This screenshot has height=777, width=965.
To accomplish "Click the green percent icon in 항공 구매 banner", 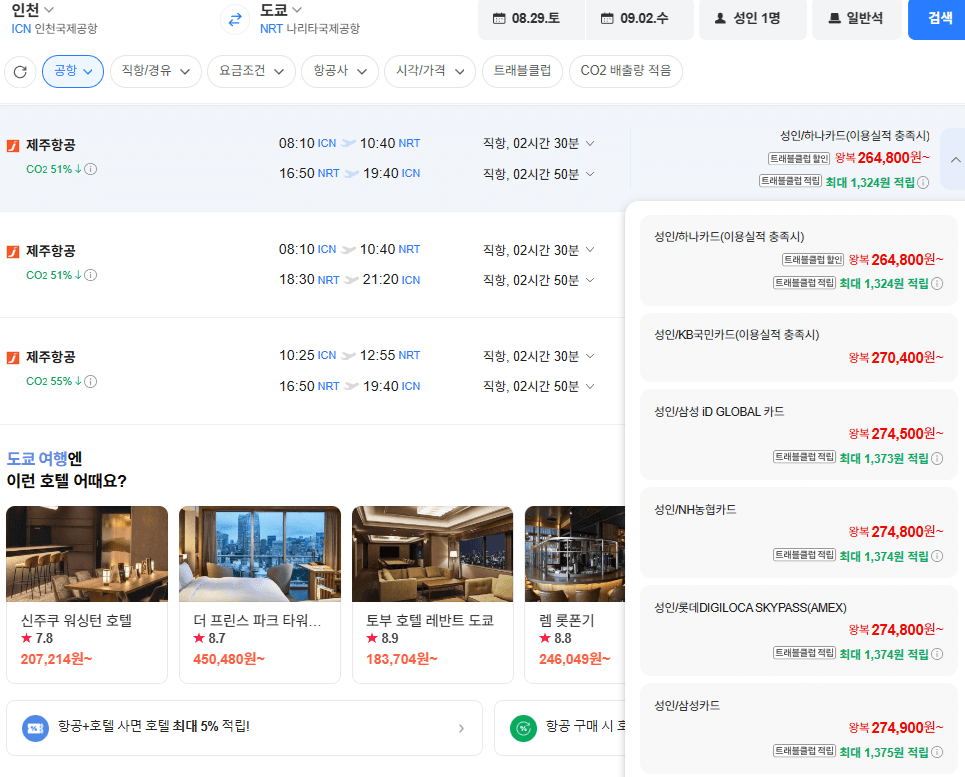I will click(x=523, y=728).
